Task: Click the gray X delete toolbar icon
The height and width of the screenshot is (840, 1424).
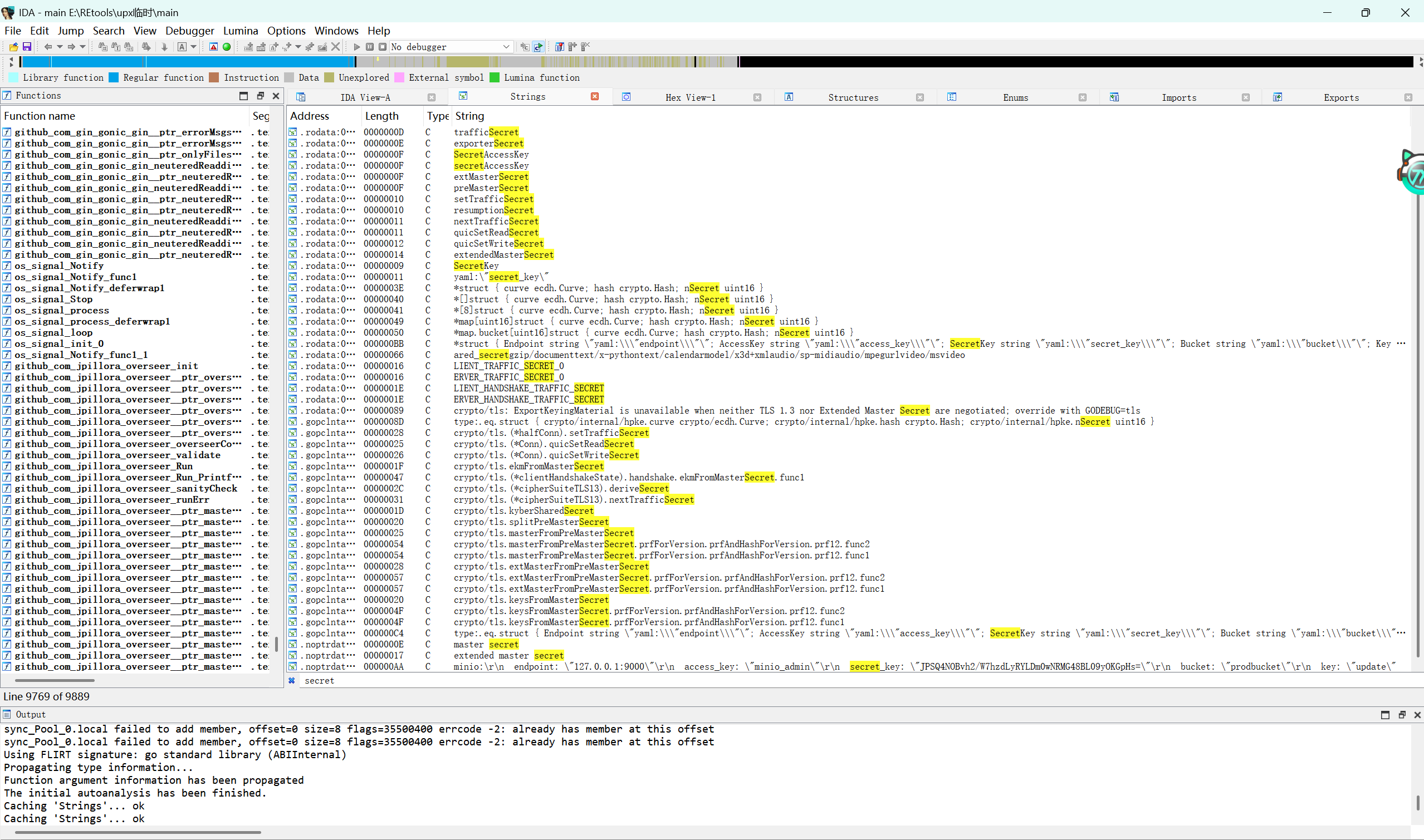Action: coord(336,47)
